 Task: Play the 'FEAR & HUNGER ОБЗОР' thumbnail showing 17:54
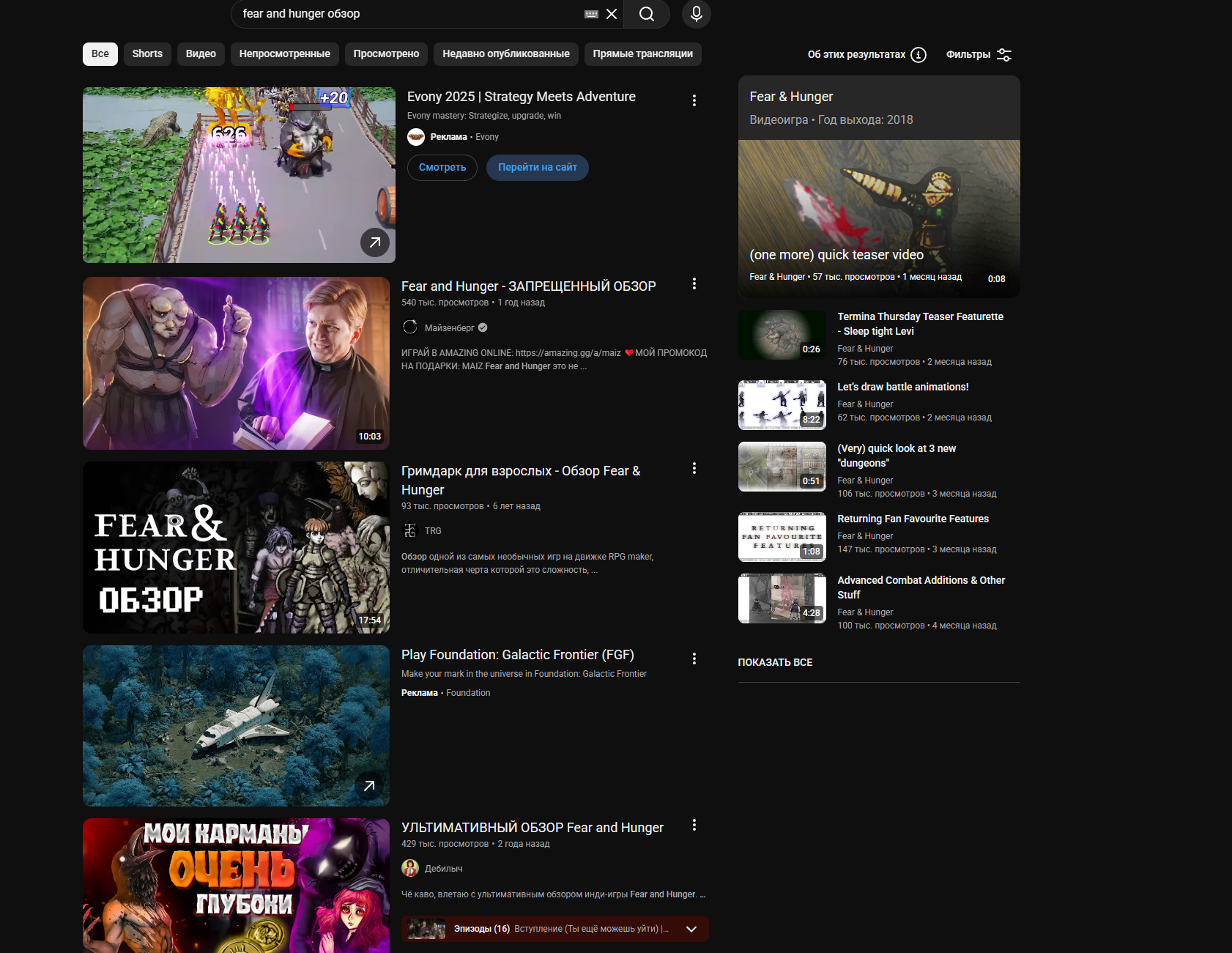(x=236, y=548)
